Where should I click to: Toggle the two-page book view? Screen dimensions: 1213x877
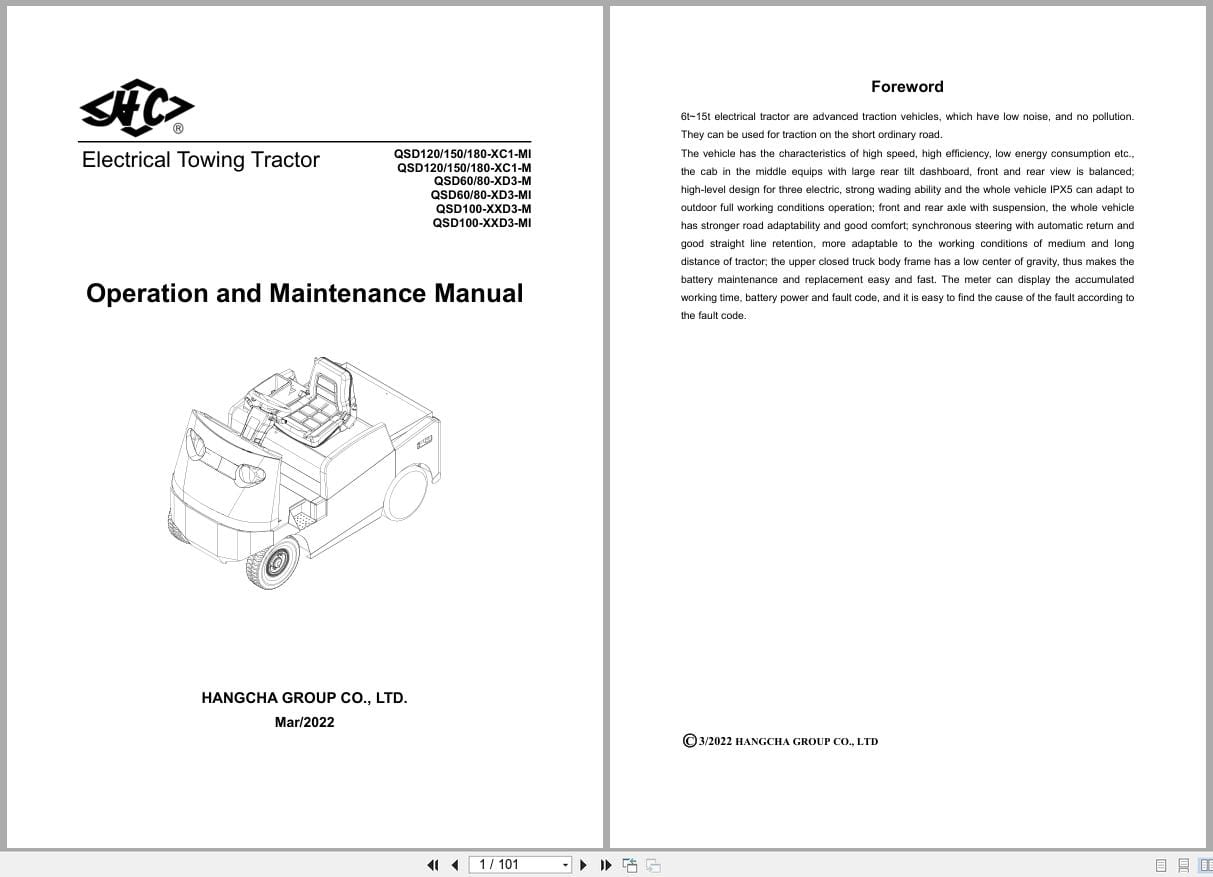(1207, 864)
